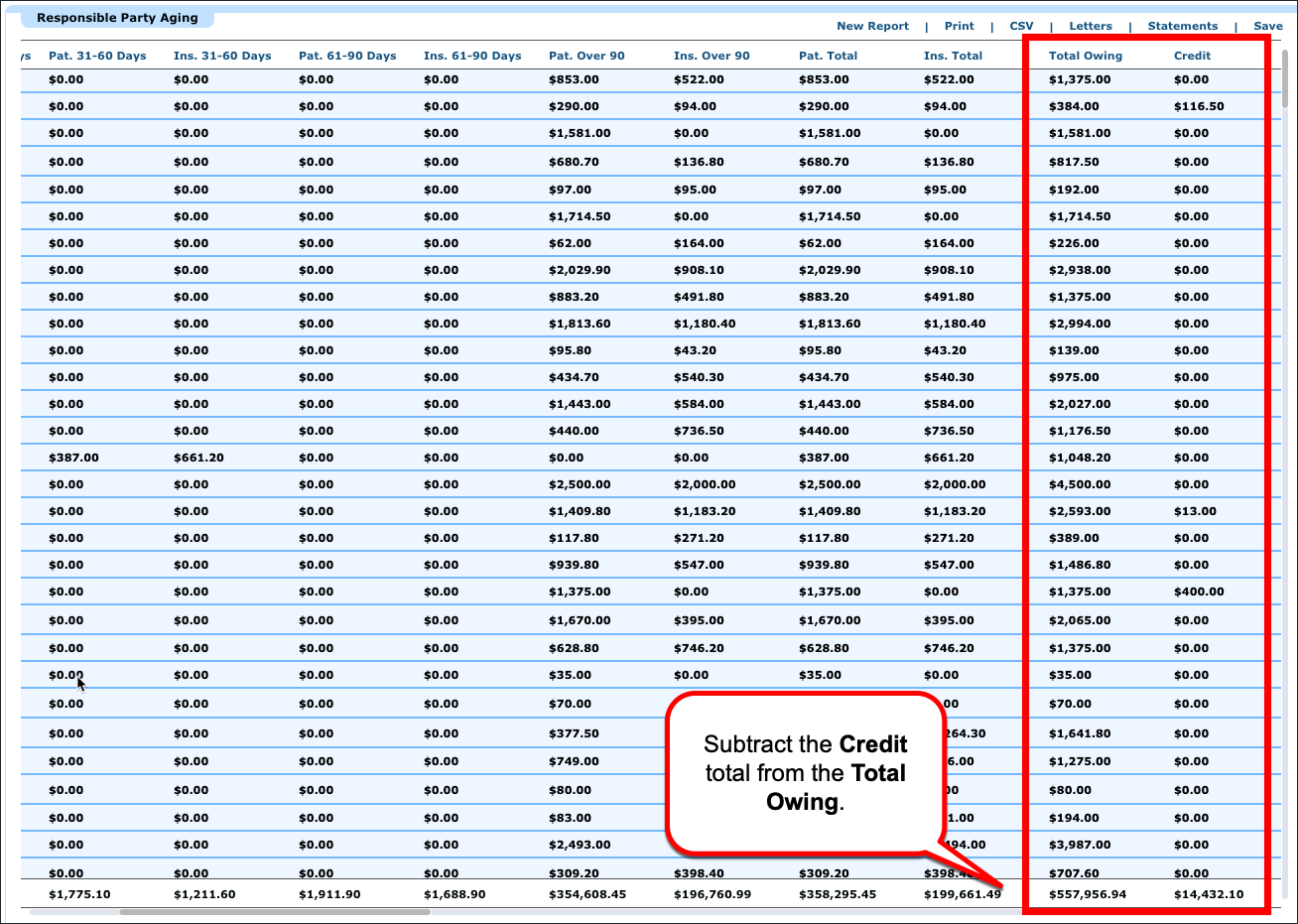
Task: Select the Responsible Party Aging tab
Action: 117,18
